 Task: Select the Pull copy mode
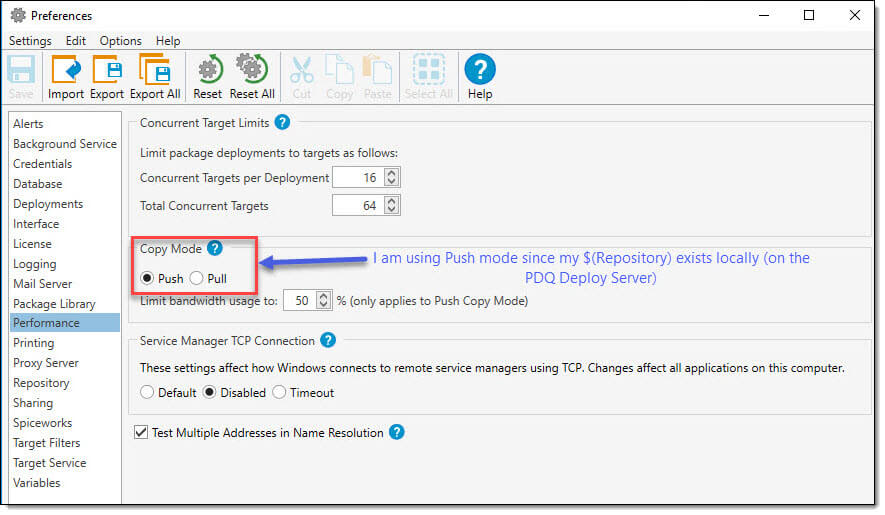(x=208, y=278)
